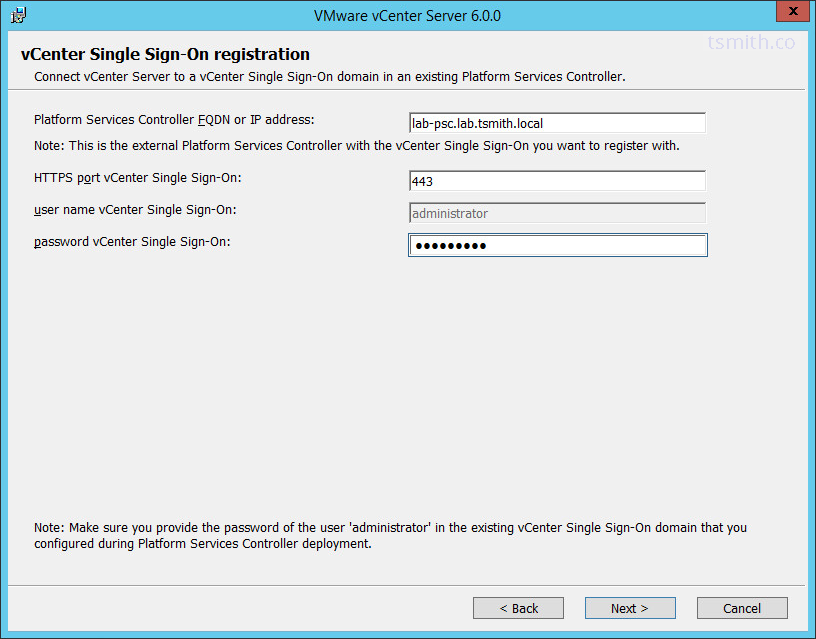The image size is (816, 639).
Task: Click the note about external Platform Services Controller
Action: [357, 146]
